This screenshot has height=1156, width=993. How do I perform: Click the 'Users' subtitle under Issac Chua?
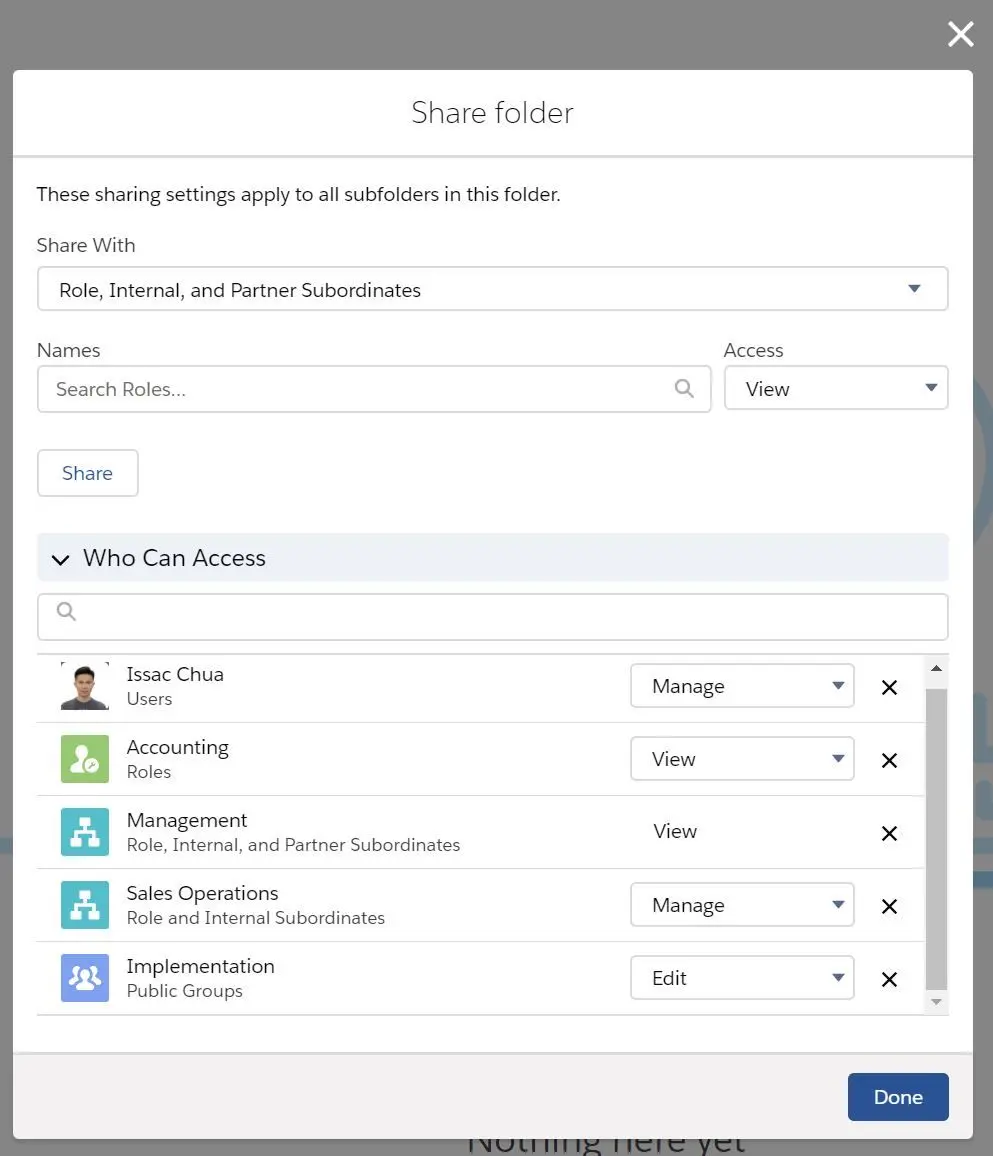pos(149,699)
